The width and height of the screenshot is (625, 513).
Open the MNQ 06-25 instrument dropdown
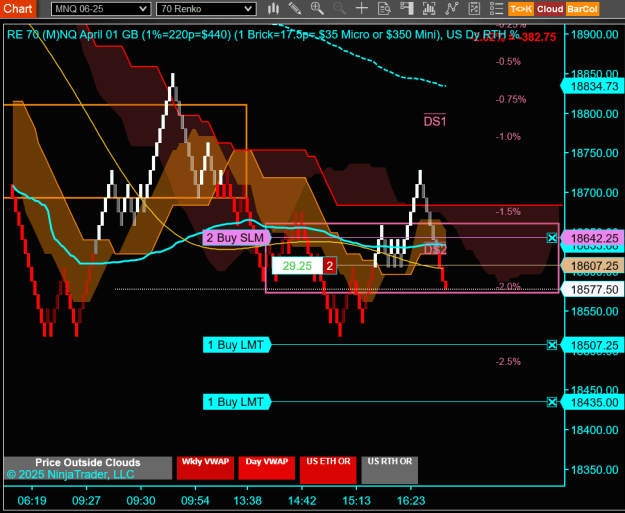[101, 9]
